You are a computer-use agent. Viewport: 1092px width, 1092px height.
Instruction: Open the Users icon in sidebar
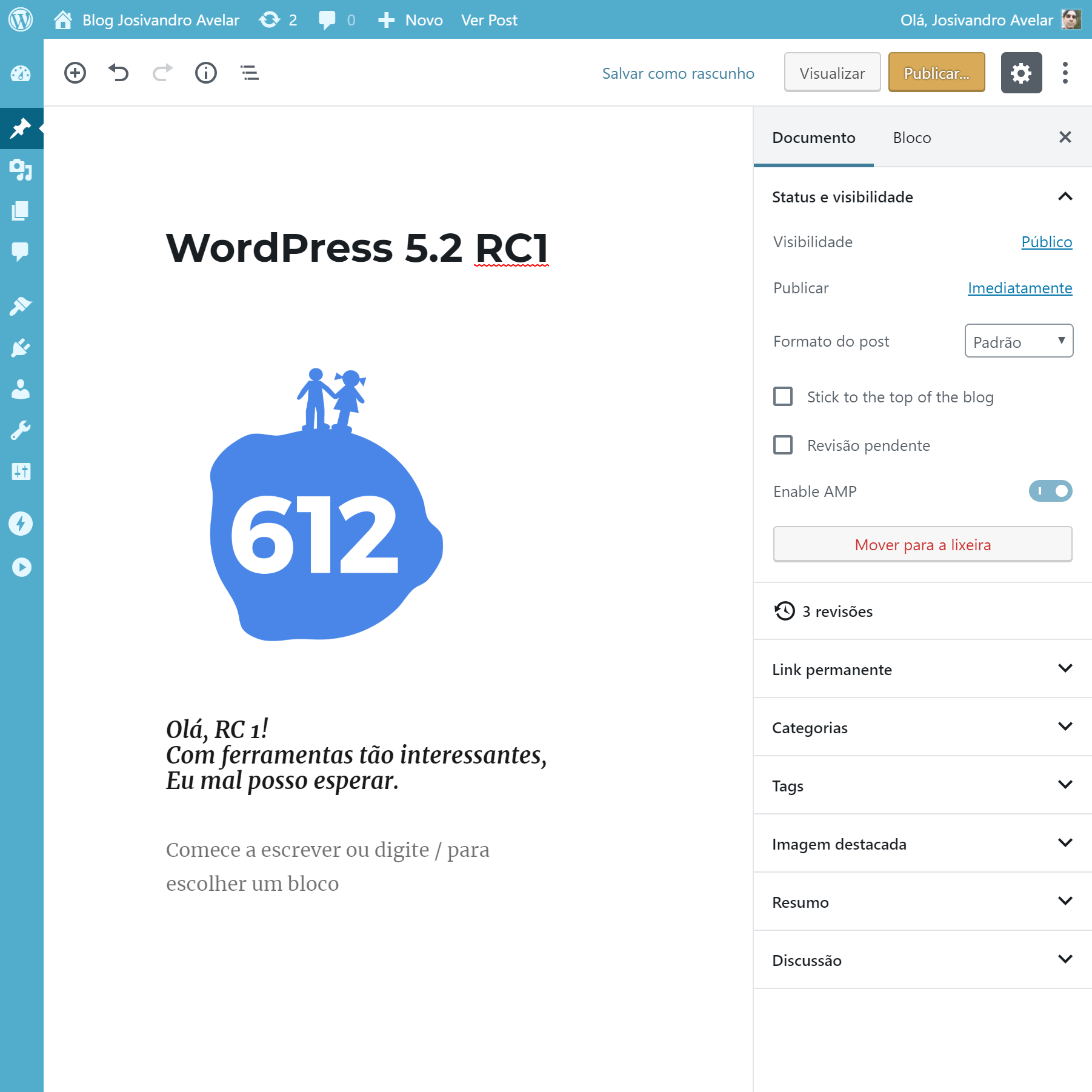click(21, 389)
